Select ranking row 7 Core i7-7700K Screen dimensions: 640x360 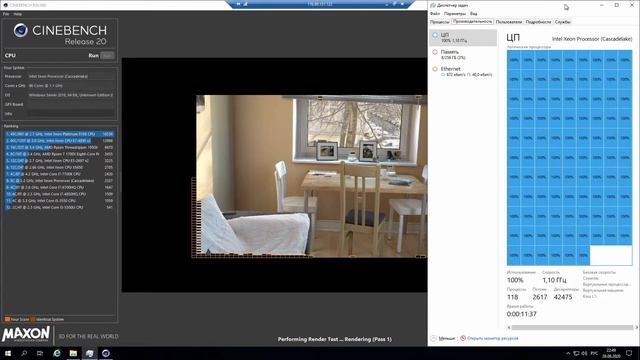point(59,174)
